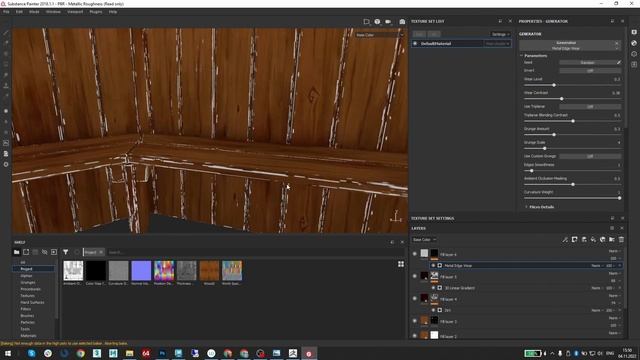
Task: Click the add mask icon in Layers
Action: [574, 240]
